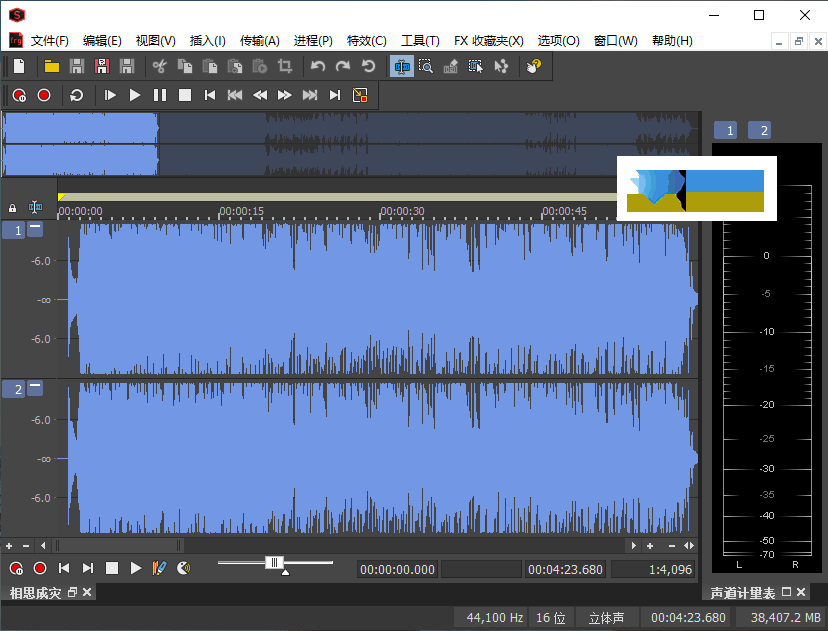Click the Repeat last action icon
This screenshot has width=828, height=631.
(x=368, y=66)
